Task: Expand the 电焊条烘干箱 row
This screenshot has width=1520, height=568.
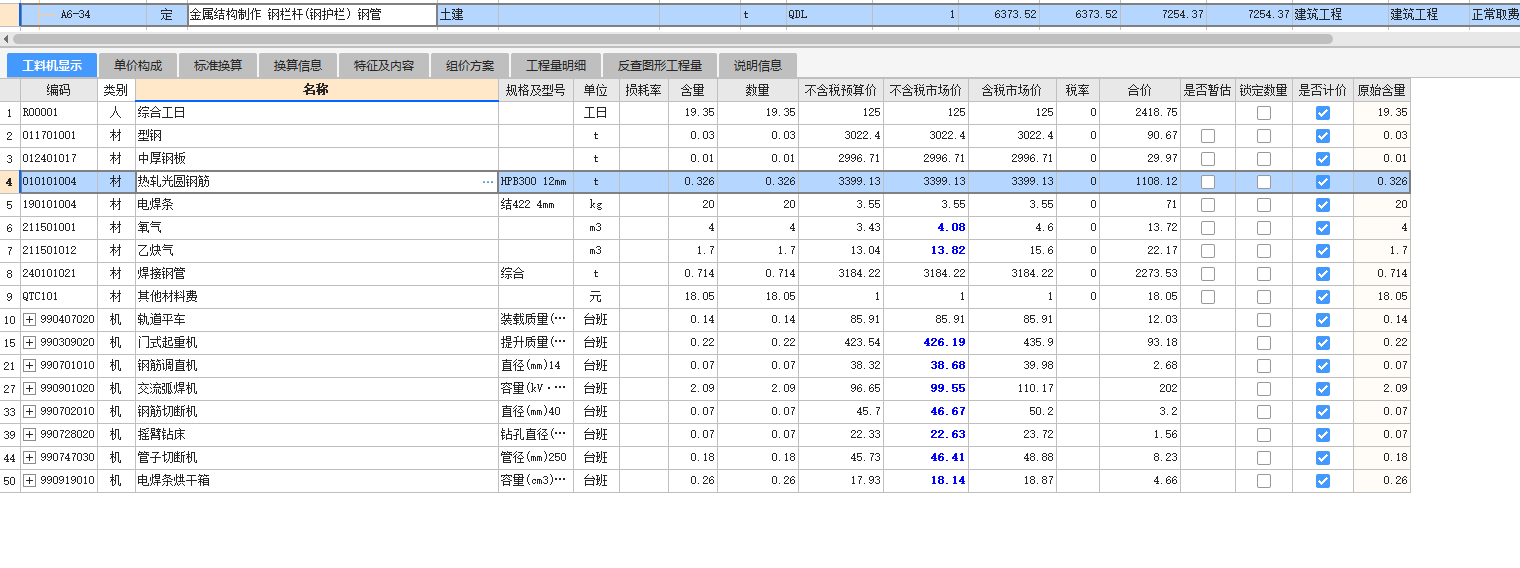Action: (x=29, y=481)
